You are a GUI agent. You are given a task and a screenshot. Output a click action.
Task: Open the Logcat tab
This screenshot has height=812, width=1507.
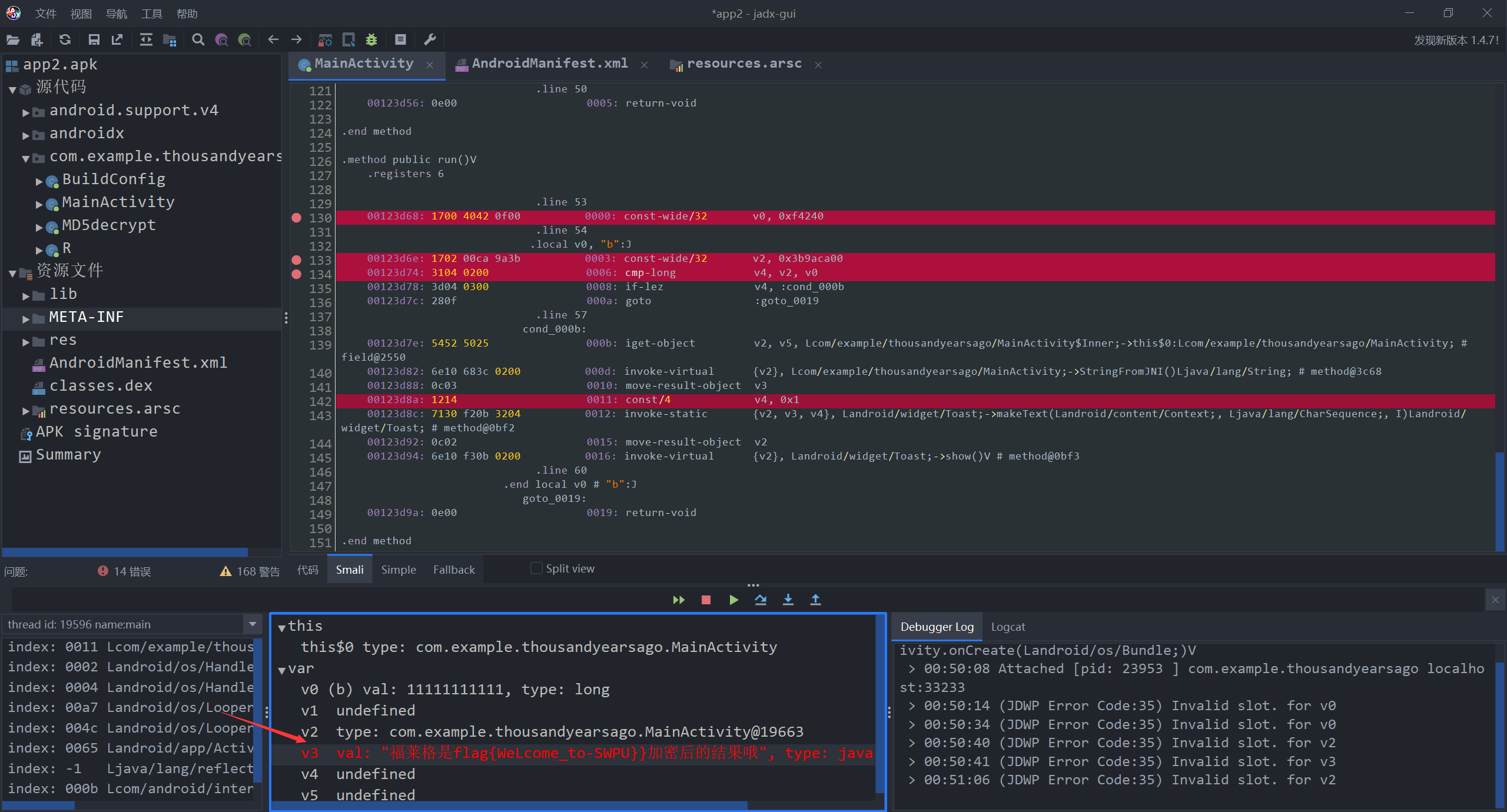(x=1008, y=627)
